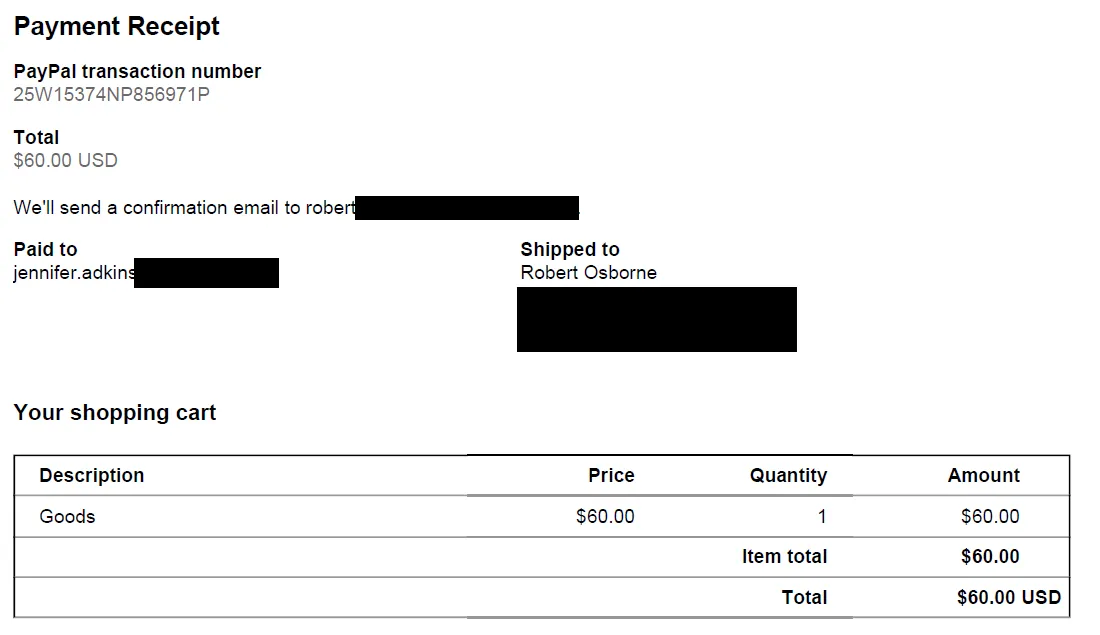The width and height of the screenshot is (1100, 635).
Task: Click the Goods item description
Action: pos(67,516)
